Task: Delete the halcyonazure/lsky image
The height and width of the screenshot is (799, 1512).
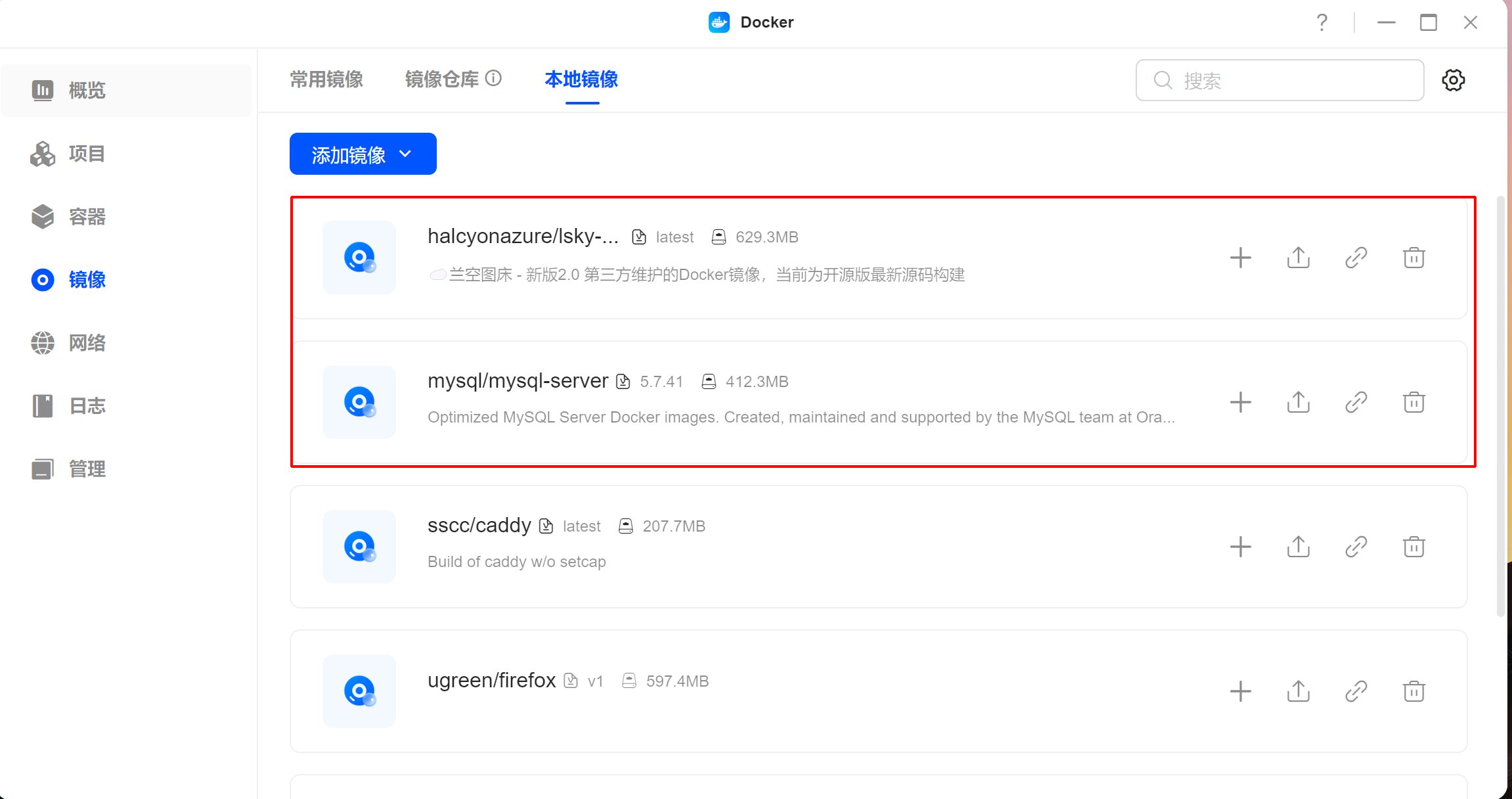Action: tap(1413, 258)
